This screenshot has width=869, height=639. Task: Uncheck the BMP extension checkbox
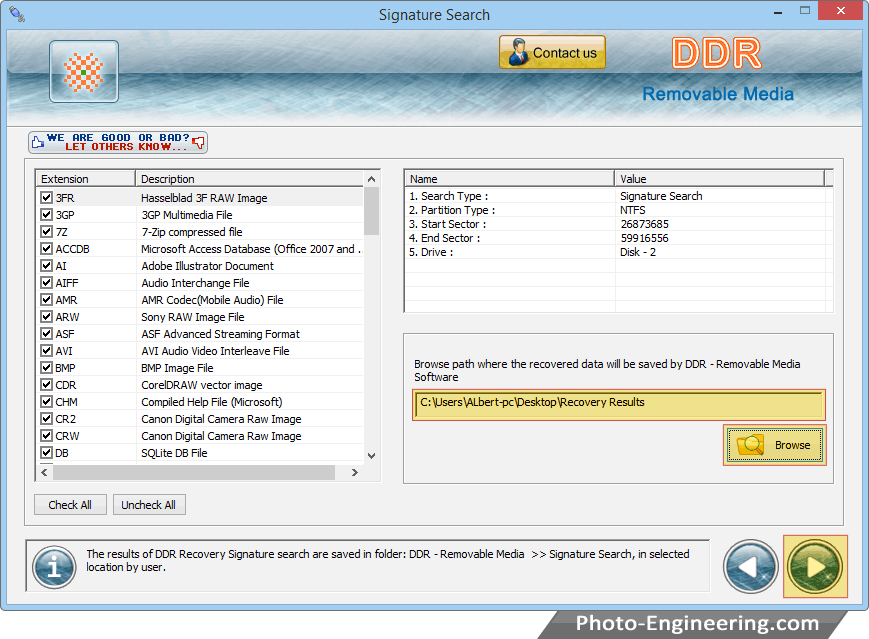(47, 367)
